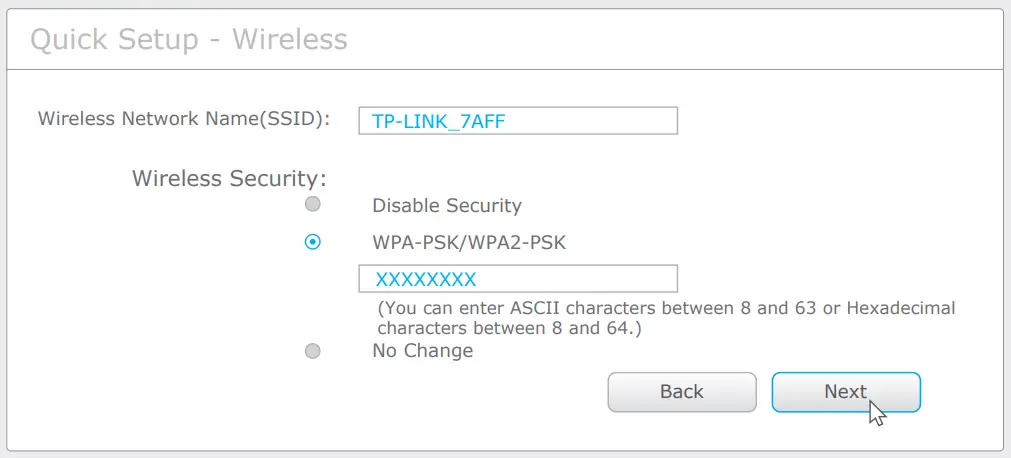1011x458 pixels.
Task: Click the word "Security" in Disable Security
Action: (484, 206)
